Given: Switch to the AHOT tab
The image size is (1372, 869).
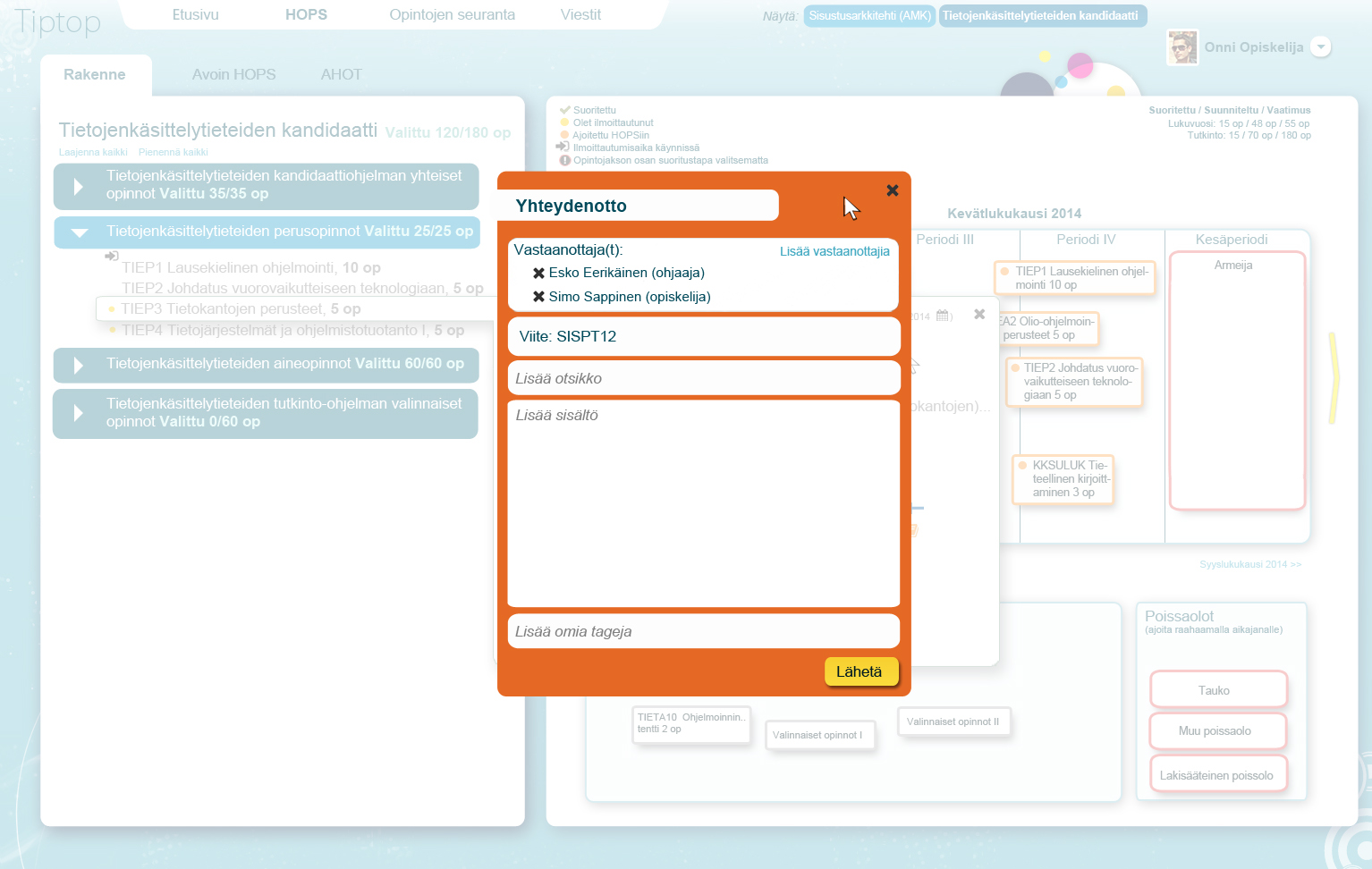Looking at the screenshot, I should pos(342,75).
